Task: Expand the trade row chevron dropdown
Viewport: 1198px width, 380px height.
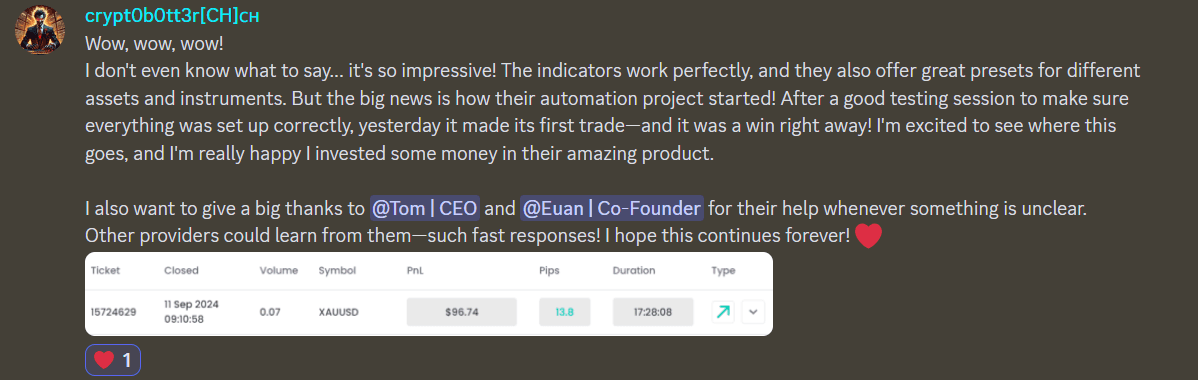Action: (753, 312)
